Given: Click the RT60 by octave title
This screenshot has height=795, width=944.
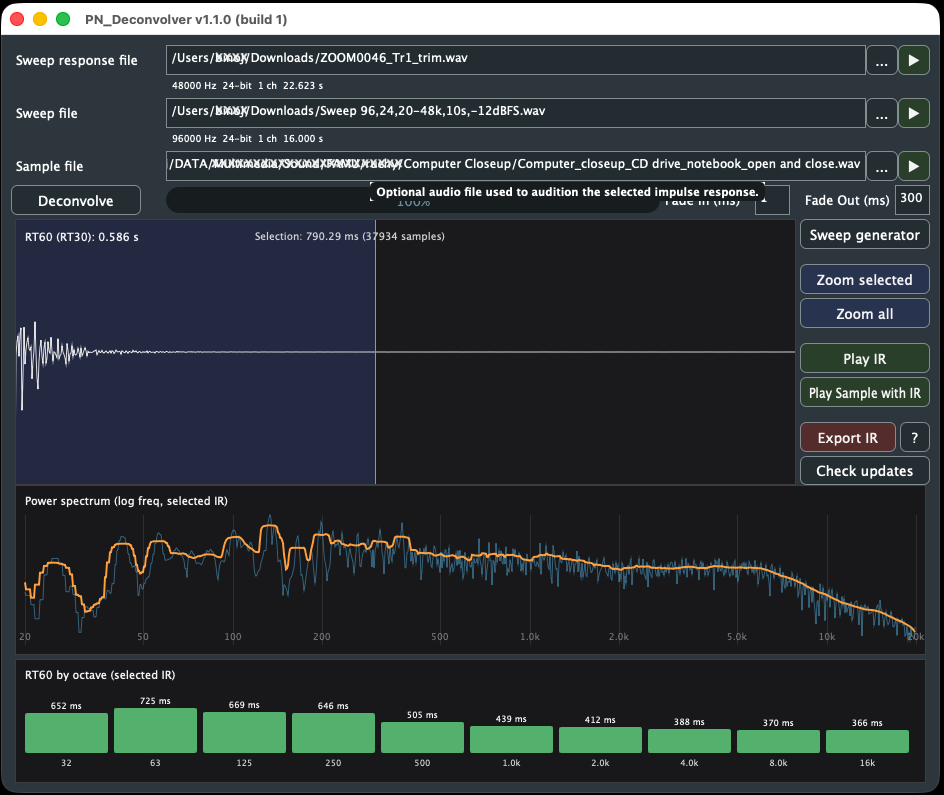Looking at the screenshot, I should click(100, 675).
